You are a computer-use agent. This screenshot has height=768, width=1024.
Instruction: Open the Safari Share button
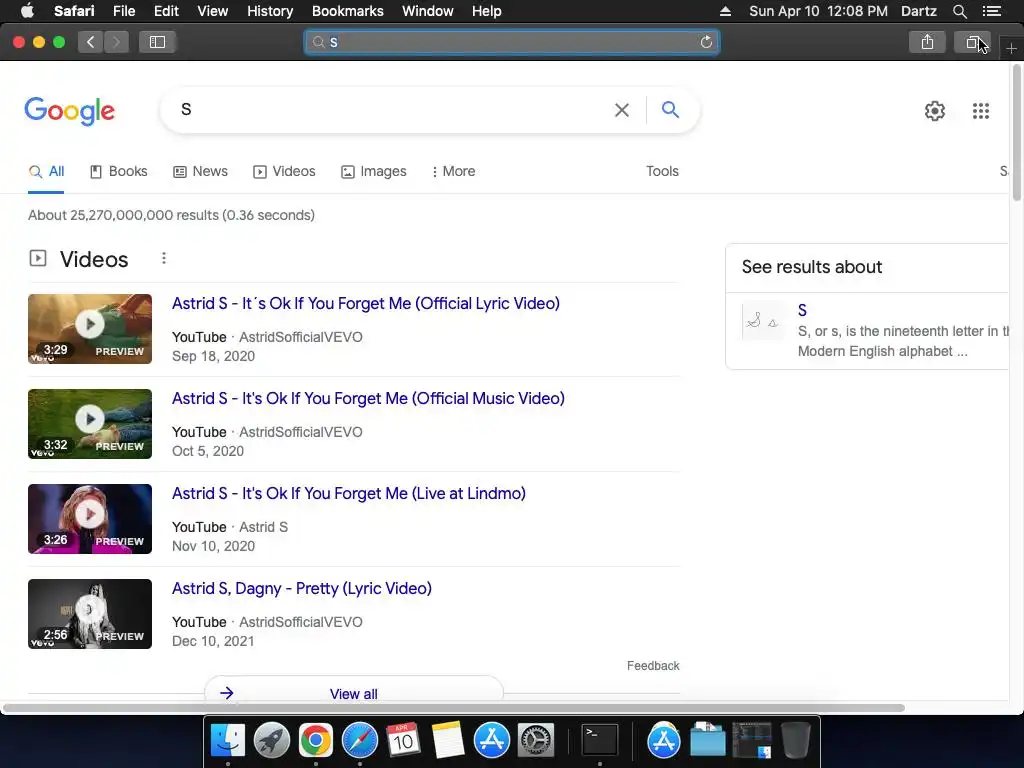[x=927, y=42]
